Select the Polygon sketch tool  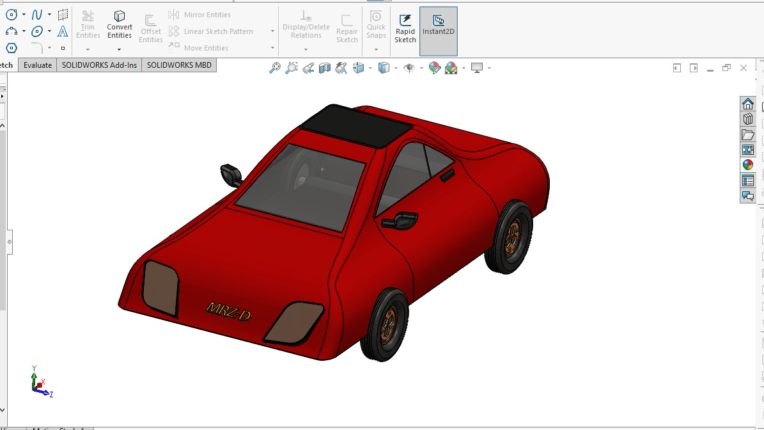pyautogui.click(x=11, y=48)
